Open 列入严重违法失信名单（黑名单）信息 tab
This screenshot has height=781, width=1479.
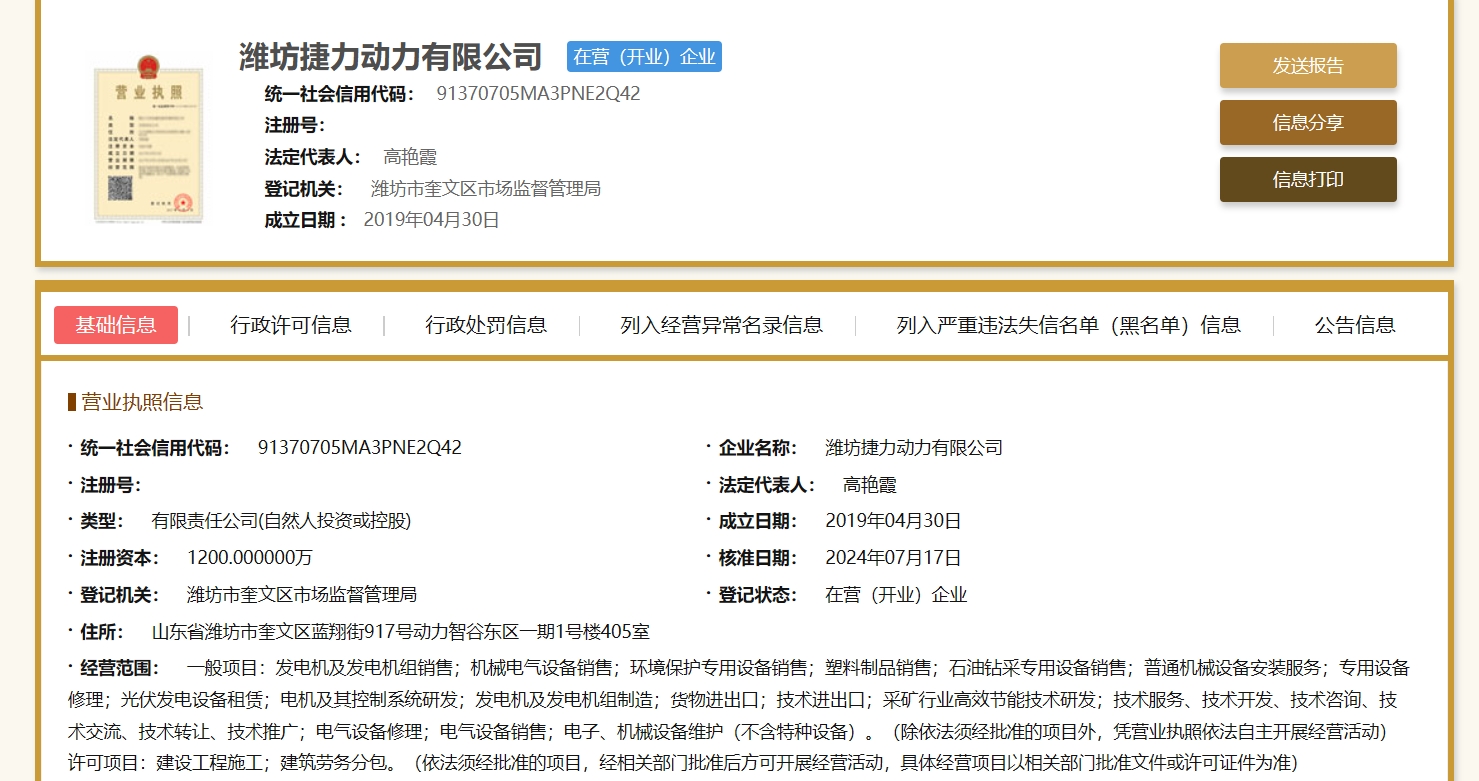click(x=1068, y=325)
